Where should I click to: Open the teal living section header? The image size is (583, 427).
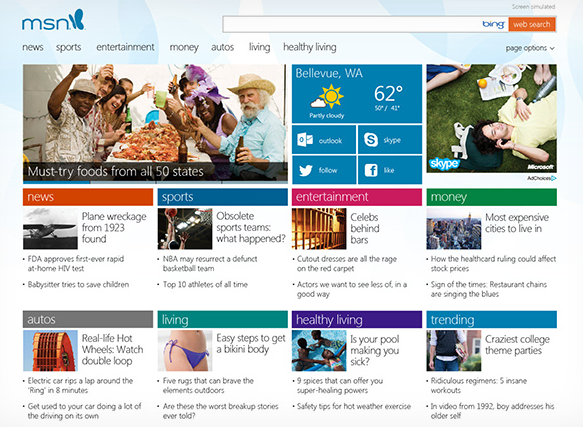pos(222,319)
